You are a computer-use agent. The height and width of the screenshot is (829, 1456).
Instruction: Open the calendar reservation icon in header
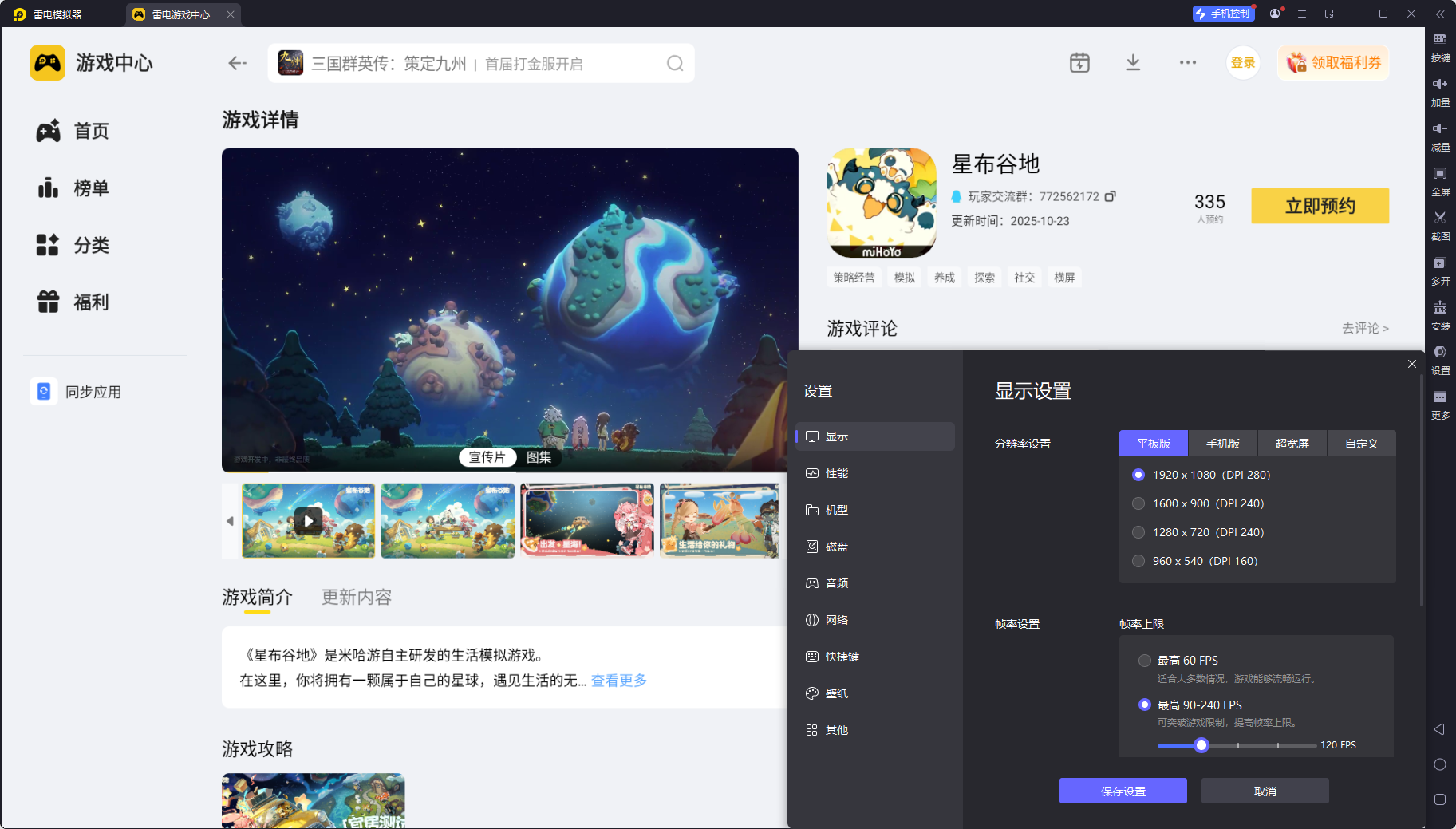pyautogui.click(x=1079, y=63)
